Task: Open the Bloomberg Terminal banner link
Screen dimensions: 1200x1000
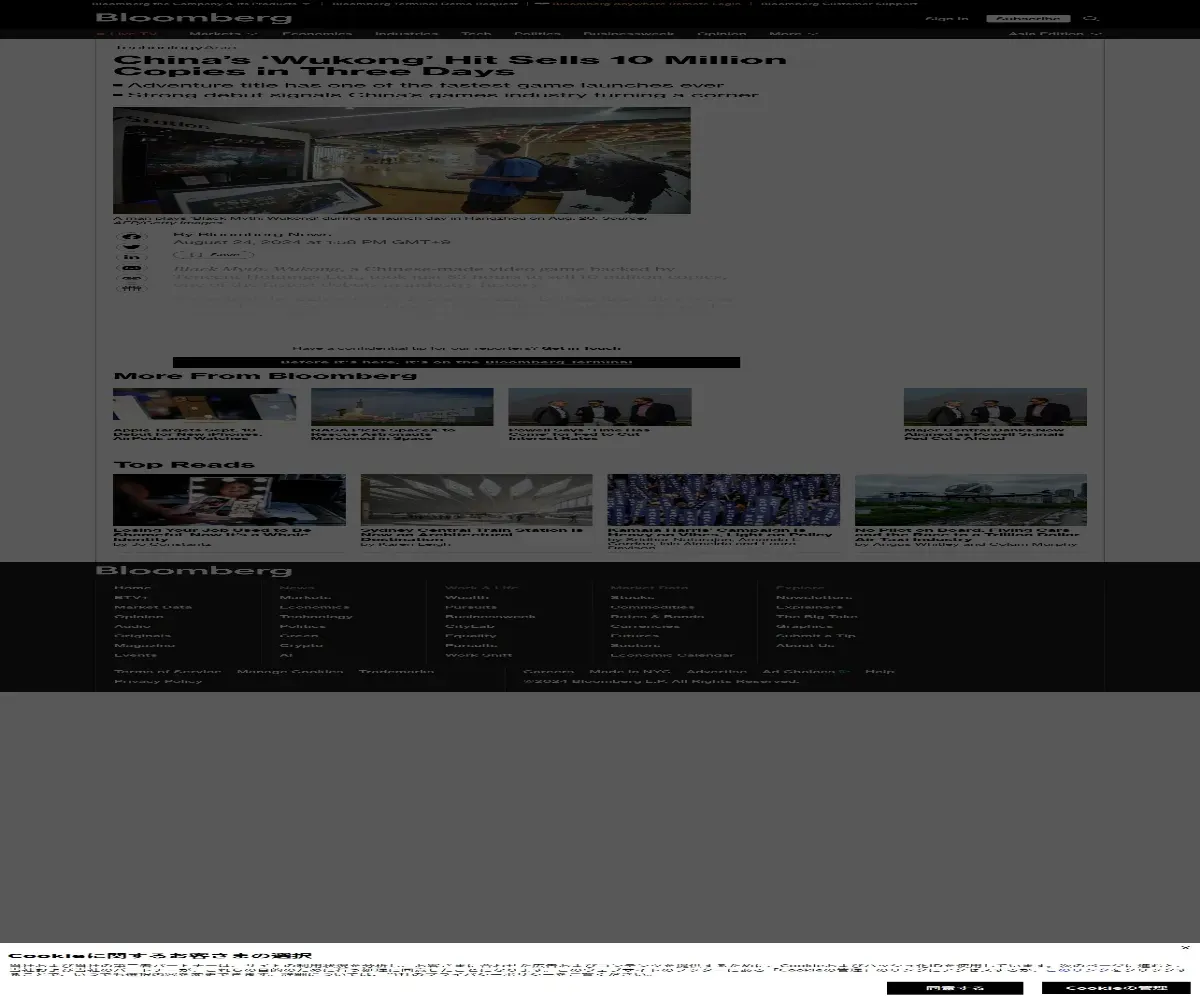Action: [x=456, y=362]
